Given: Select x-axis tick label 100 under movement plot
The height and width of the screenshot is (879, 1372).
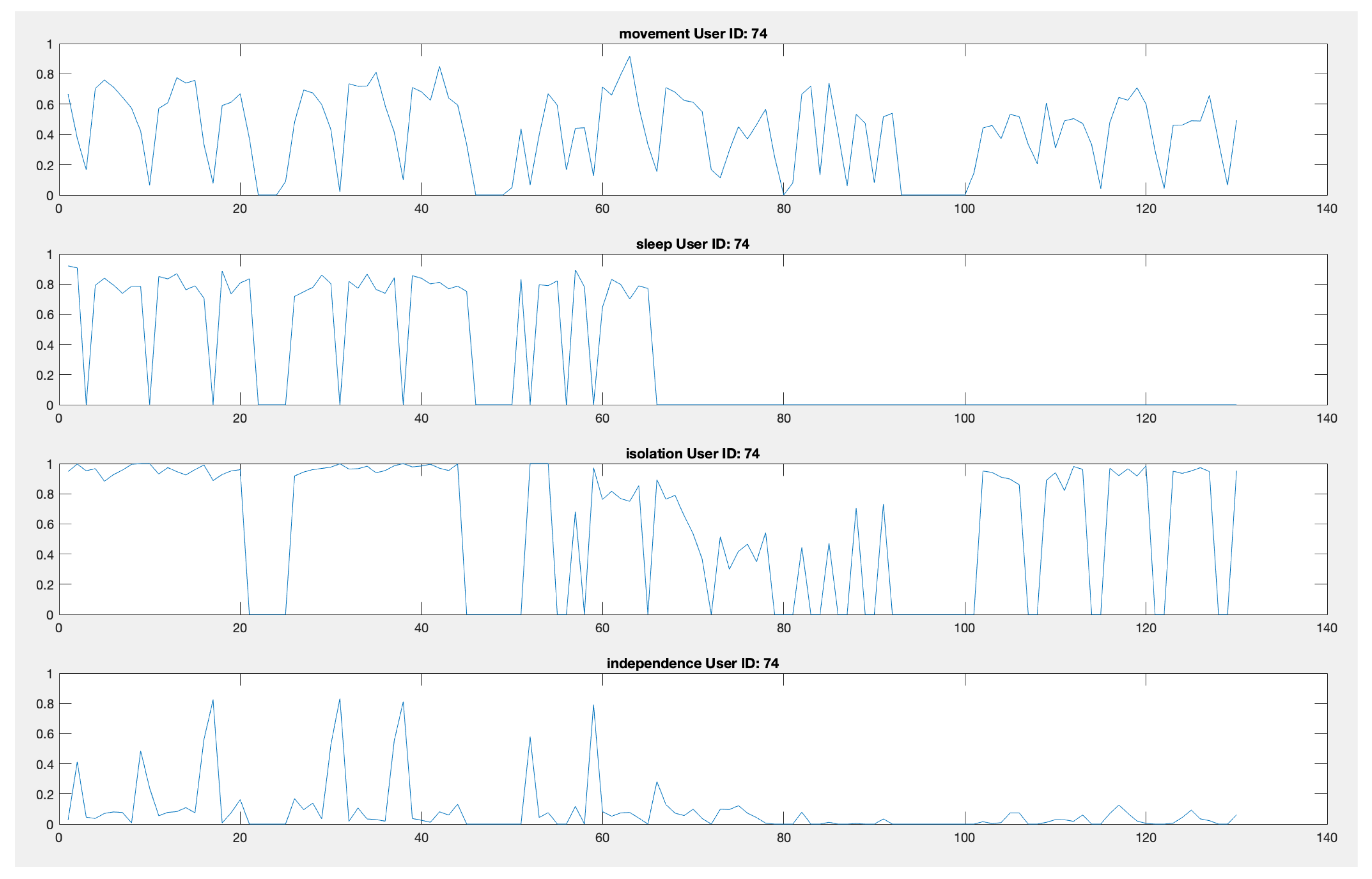Looking at the screenshot, I should pyautogui.click(x=965, y=208).
